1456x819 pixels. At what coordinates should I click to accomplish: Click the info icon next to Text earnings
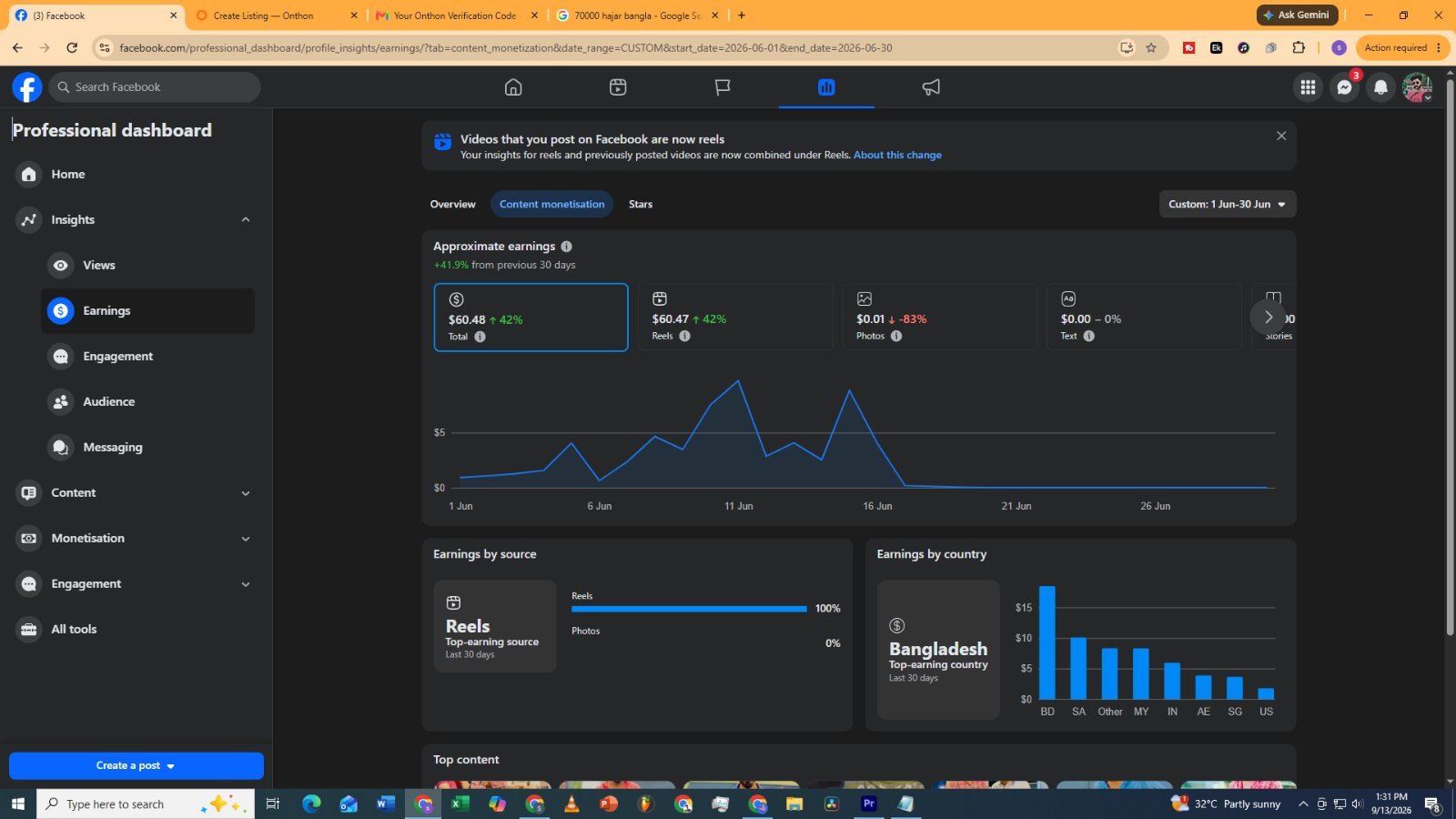coord(1088,336)
